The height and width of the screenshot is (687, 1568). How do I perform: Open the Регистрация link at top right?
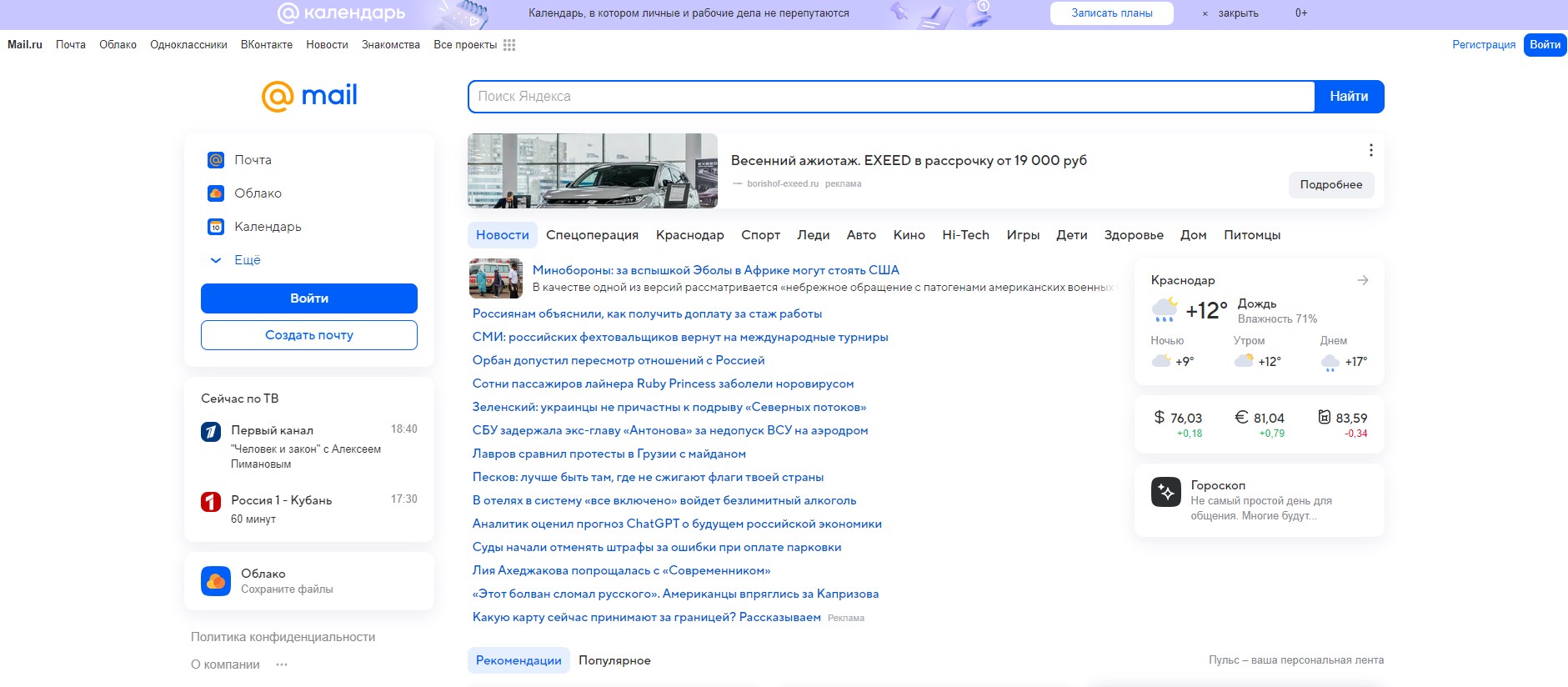1483,45
